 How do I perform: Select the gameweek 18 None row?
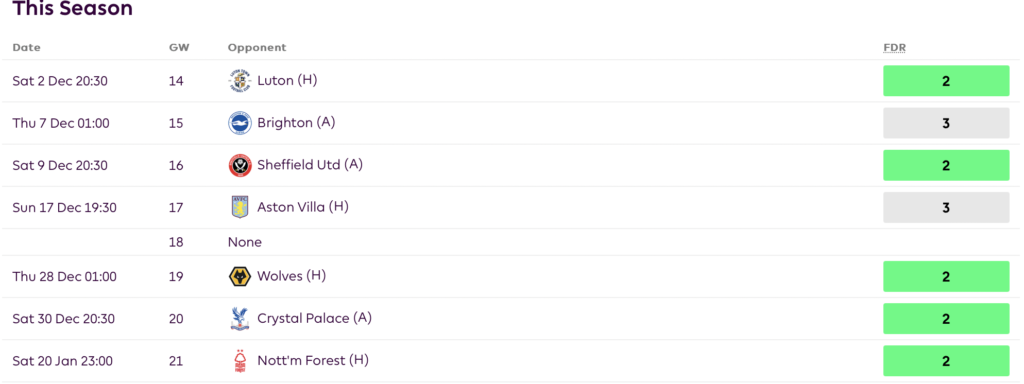pos(510,242)
